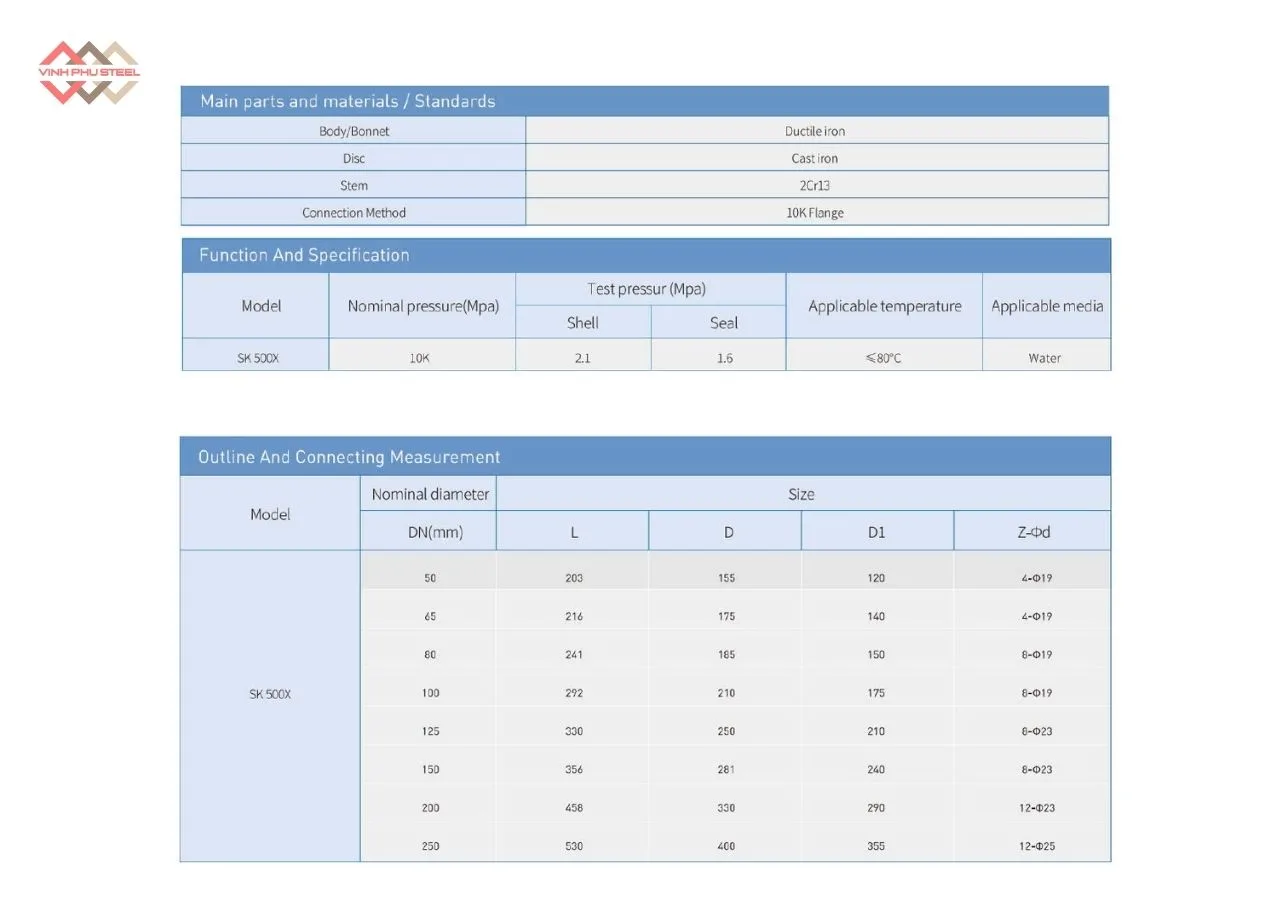Click the L value '458' for DN 200
The width and height of the screenshot is (1280, 900).
(x=573, y=808)
